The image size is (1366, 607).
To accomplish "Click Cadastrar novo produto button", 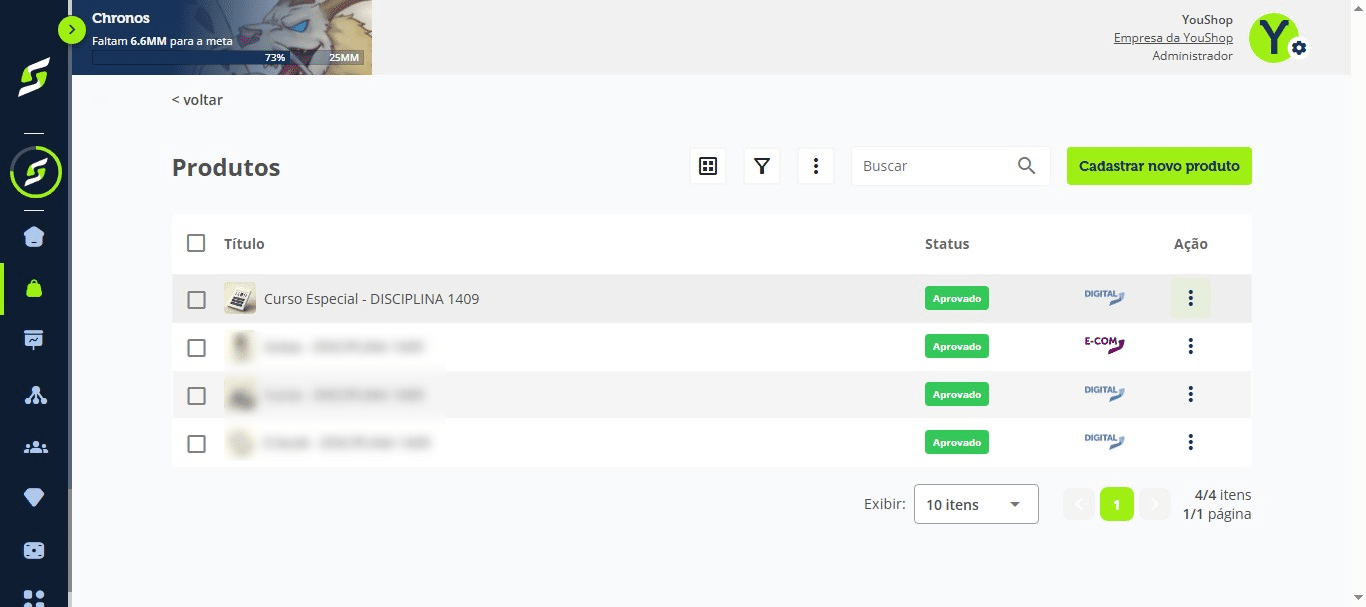I will click(x=1159, y=166).
